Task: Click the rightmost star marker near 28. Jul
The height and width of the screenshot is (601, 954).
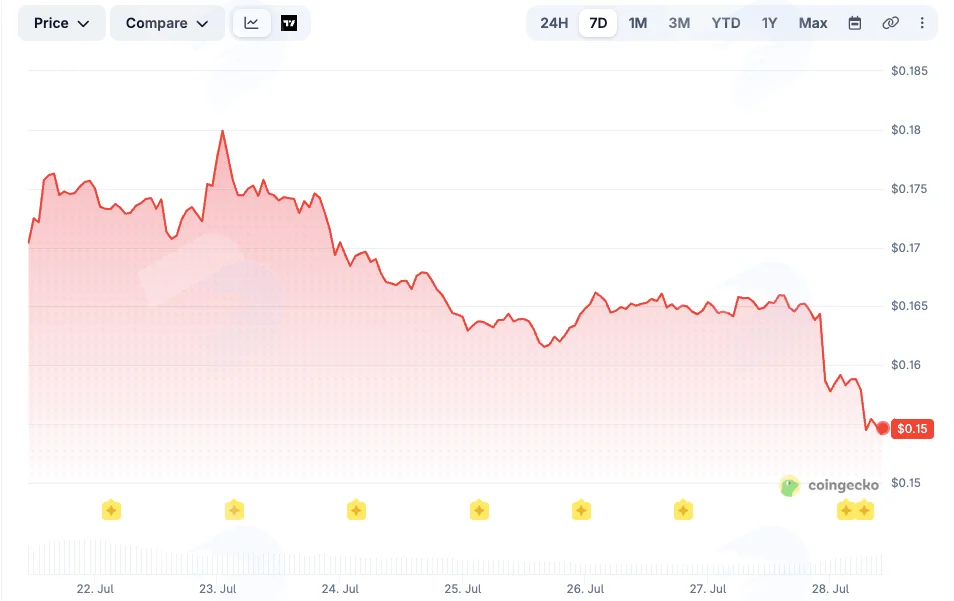Action: pos(865,510)
